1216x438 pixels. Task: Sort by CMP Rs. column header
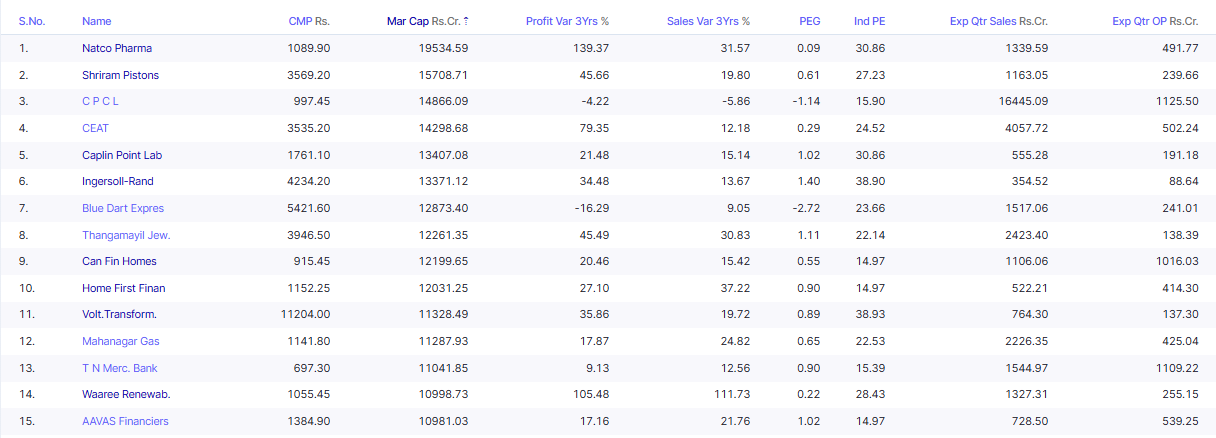[x=308, y=21]
